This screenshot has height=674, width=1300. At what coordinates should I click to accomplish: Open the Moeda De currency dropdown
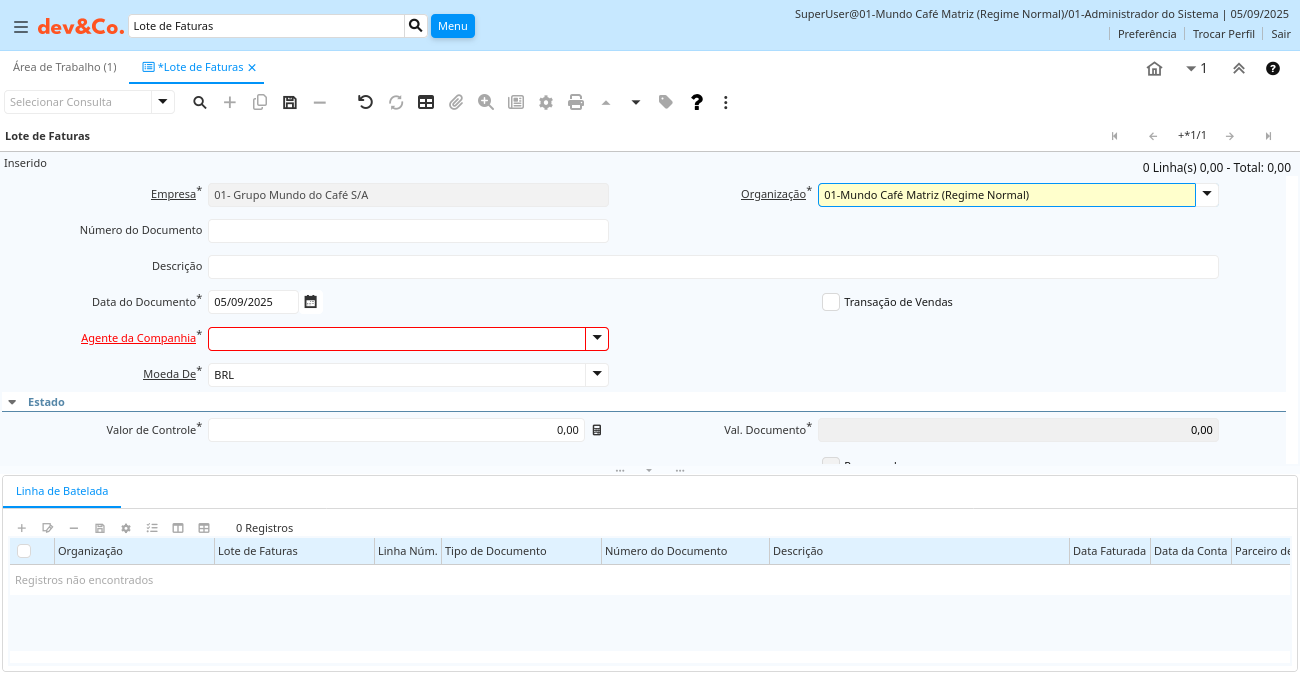coord(597,375)
